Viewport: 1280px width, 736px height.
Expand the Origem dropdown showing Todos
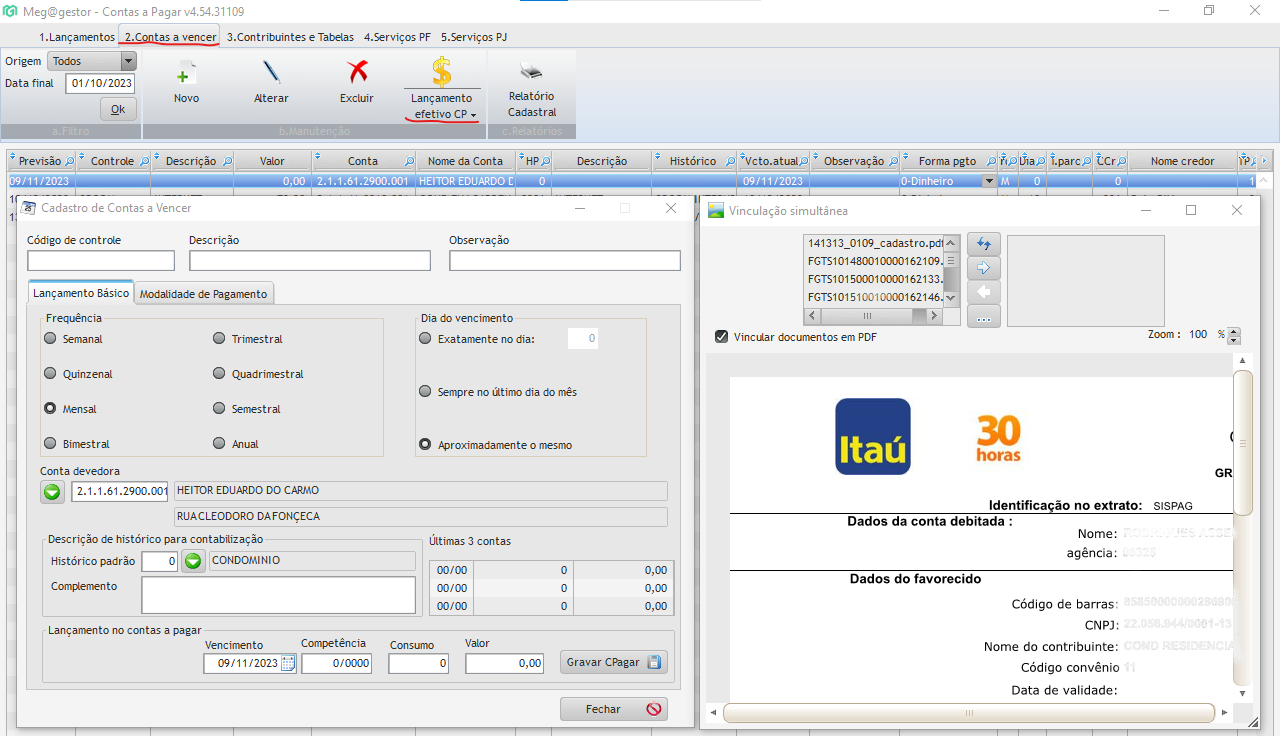tap(127, 61)
